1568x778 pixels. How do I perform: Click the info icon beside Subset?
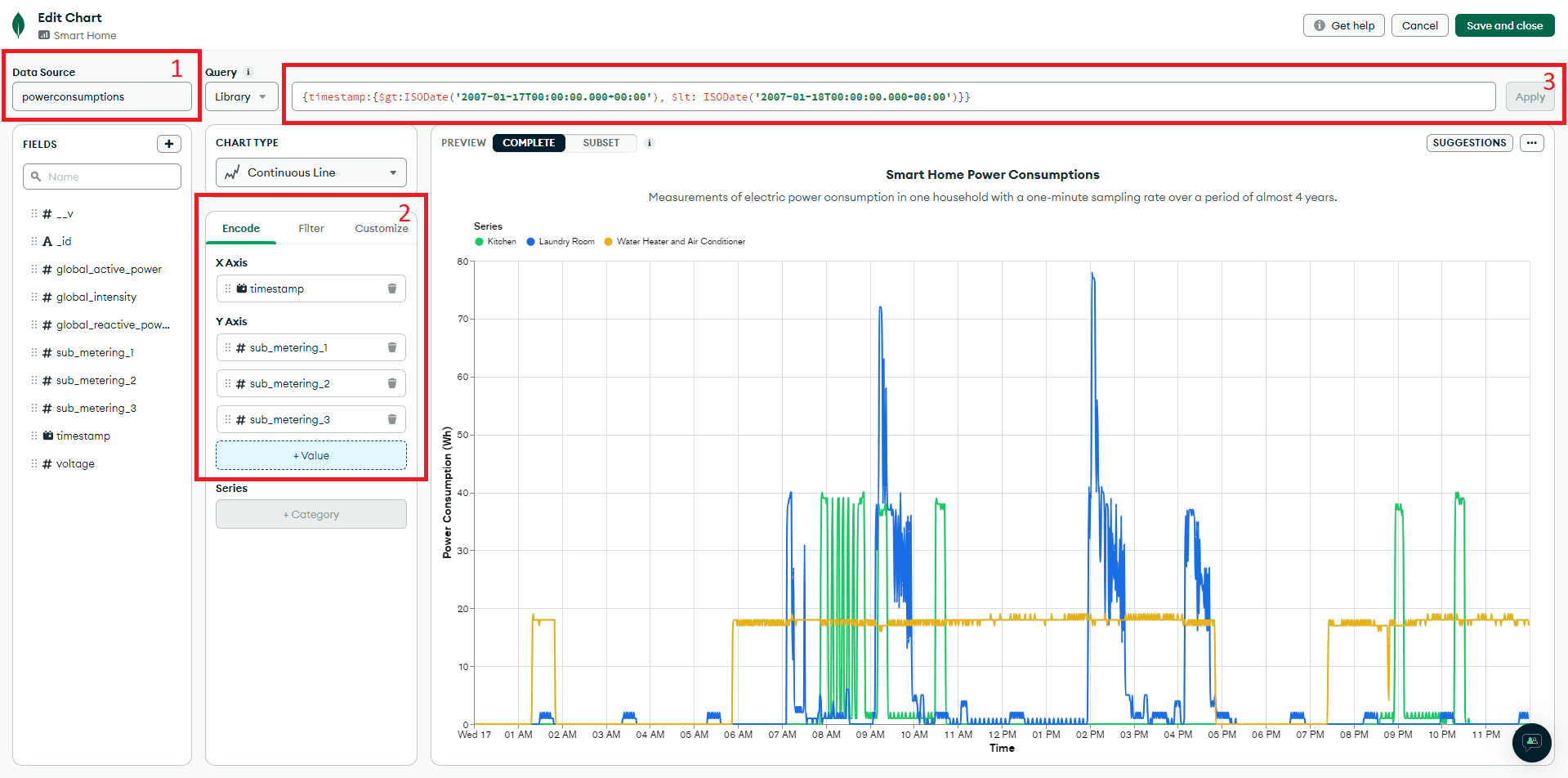(x=650, y=143)
